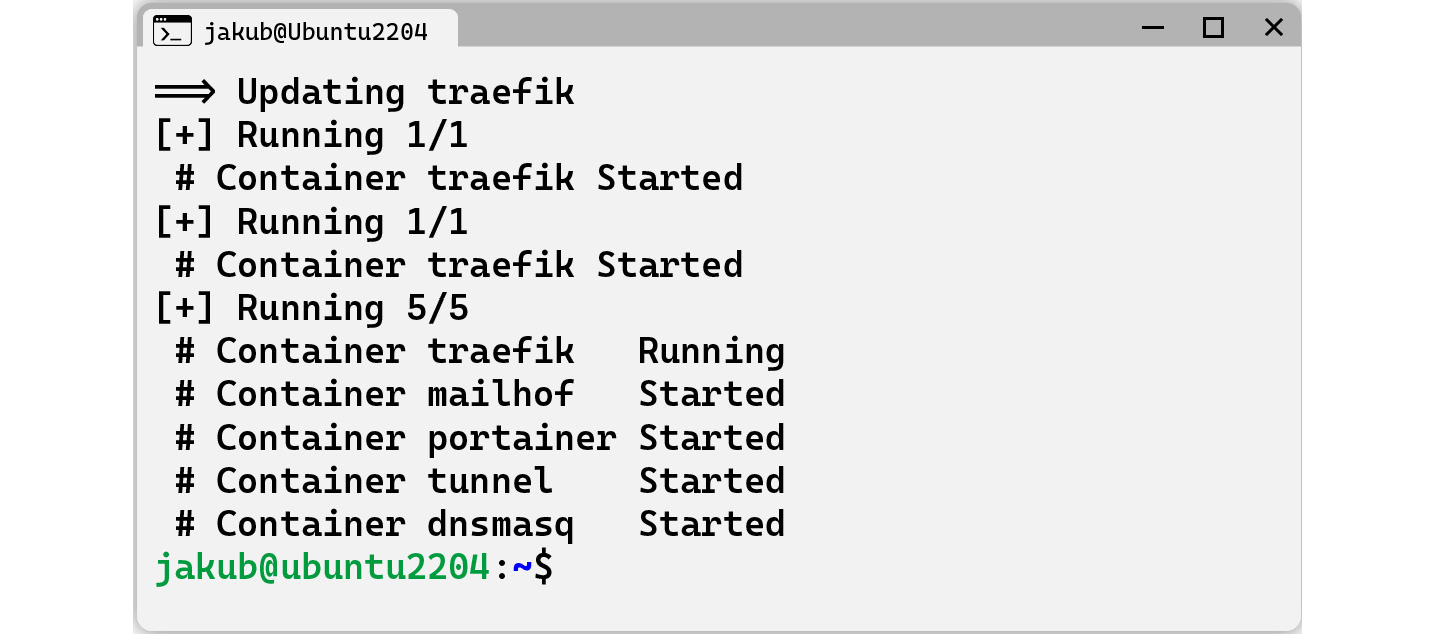
Task: Click the Started status next to dnsmasq
Action: pyautogui.click(x=712, y=524)
